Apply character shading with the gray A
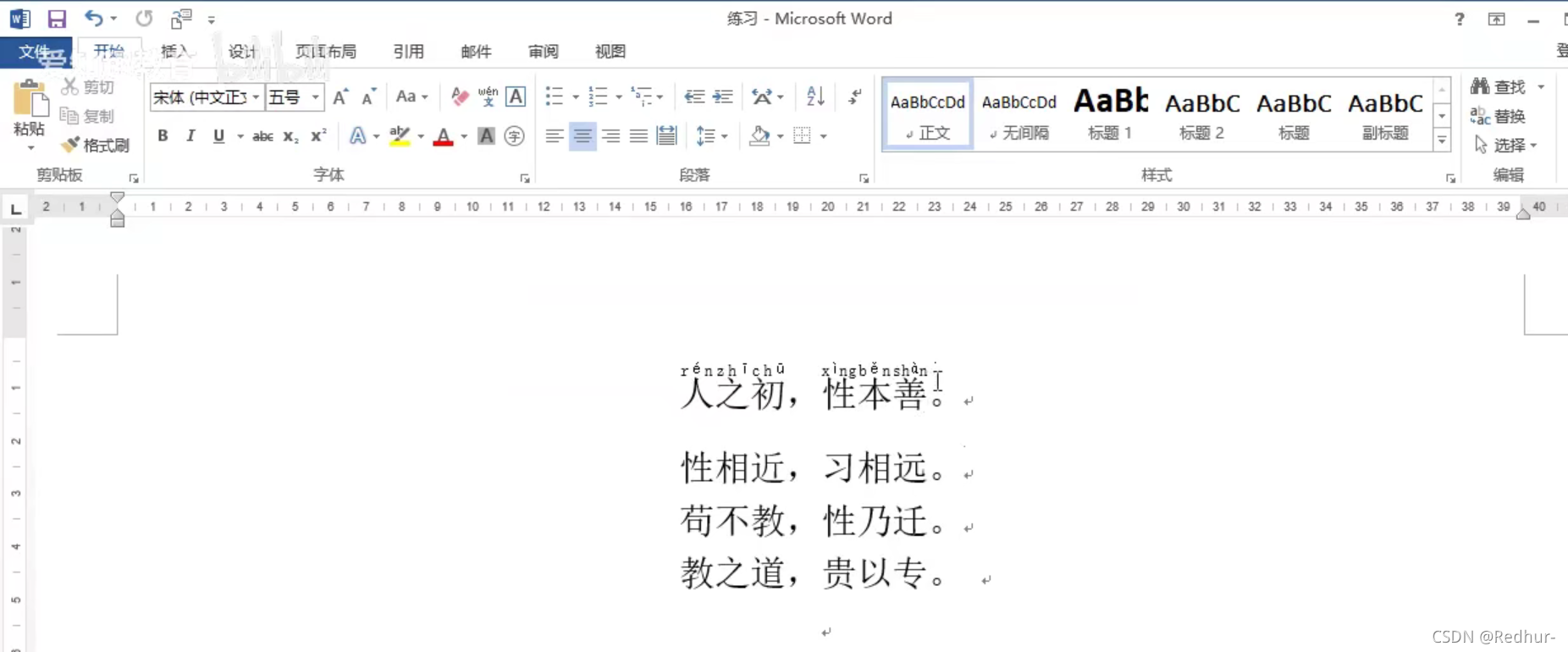Image resolution: width=1568 pixels, height=652 pixels. [486, 135]
